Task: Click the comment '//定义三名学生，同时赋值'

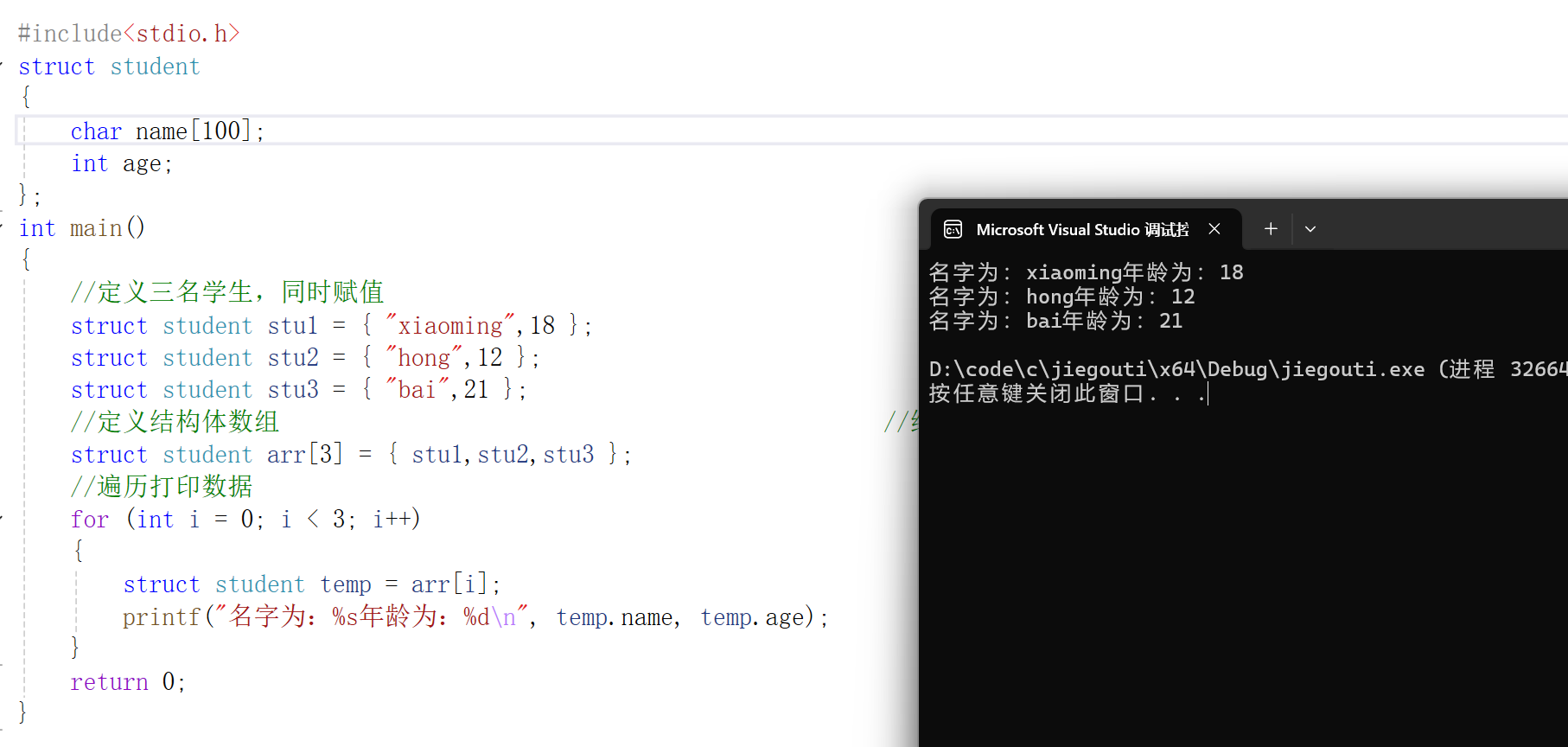Action: point(227,292)
